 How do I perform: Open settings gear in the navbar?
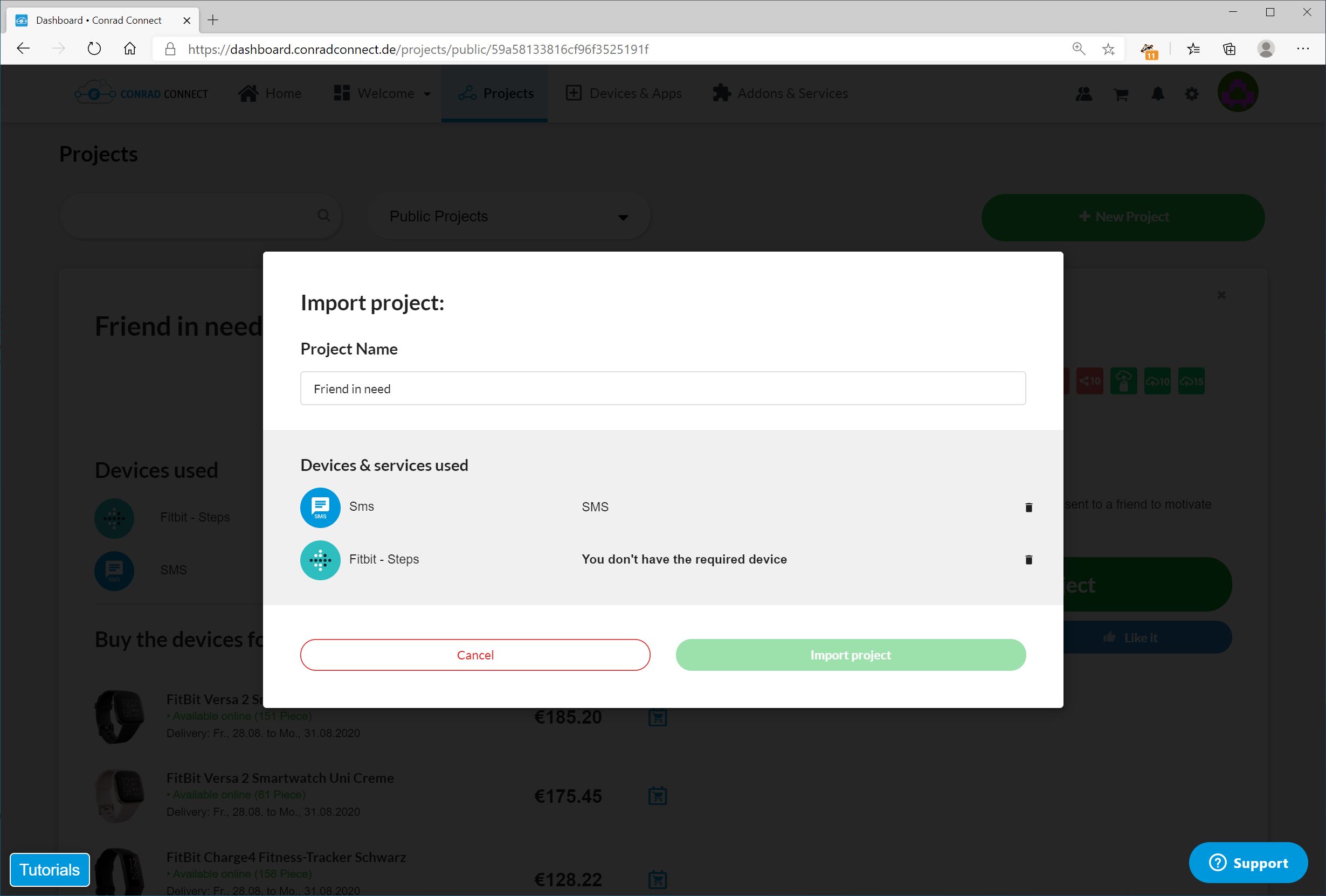click(x=1192, y=94)
